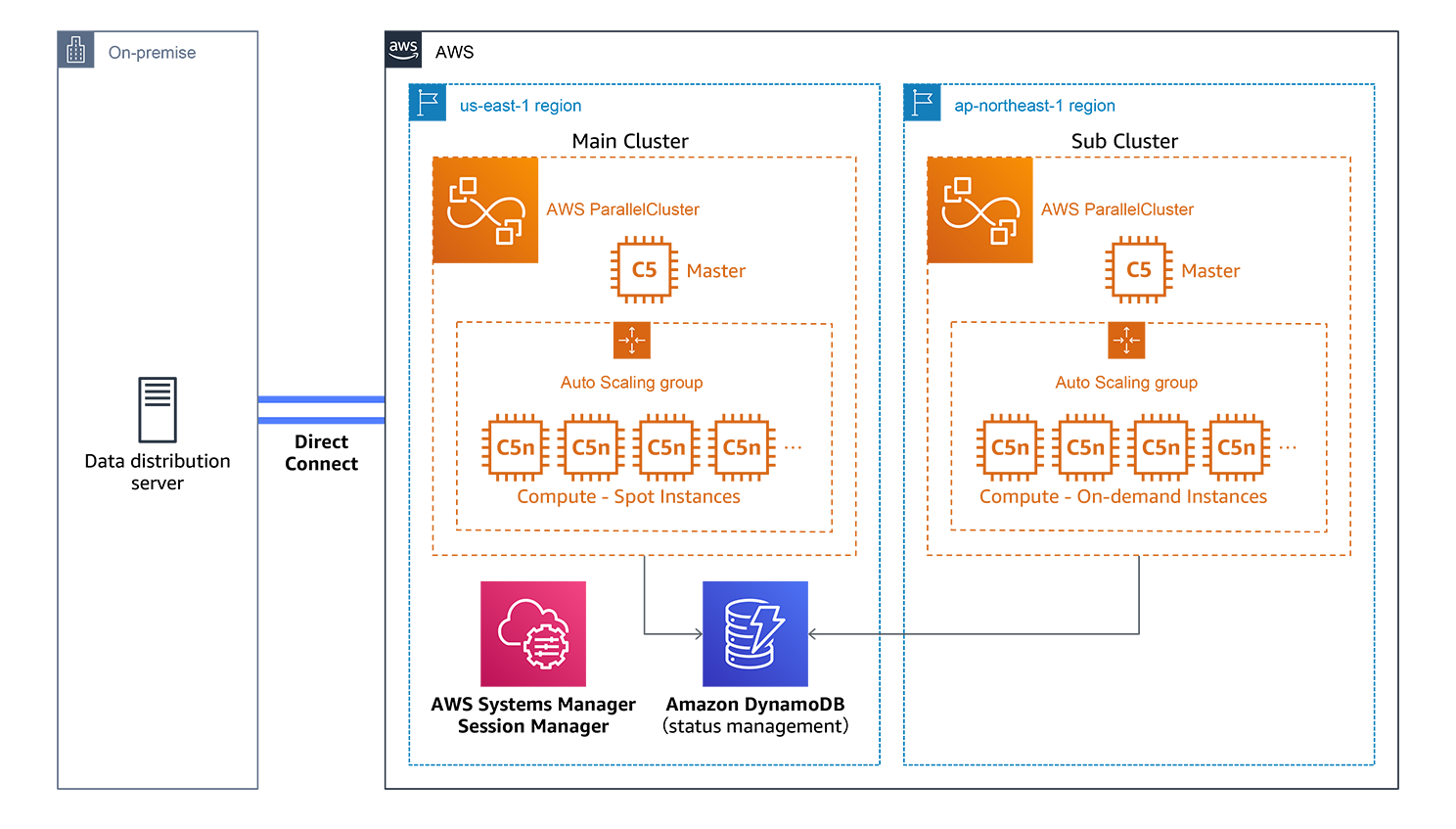Select the fourth C5n Spot instance icon
Viewport: 1456px width, 829px height.
point(742,447)
